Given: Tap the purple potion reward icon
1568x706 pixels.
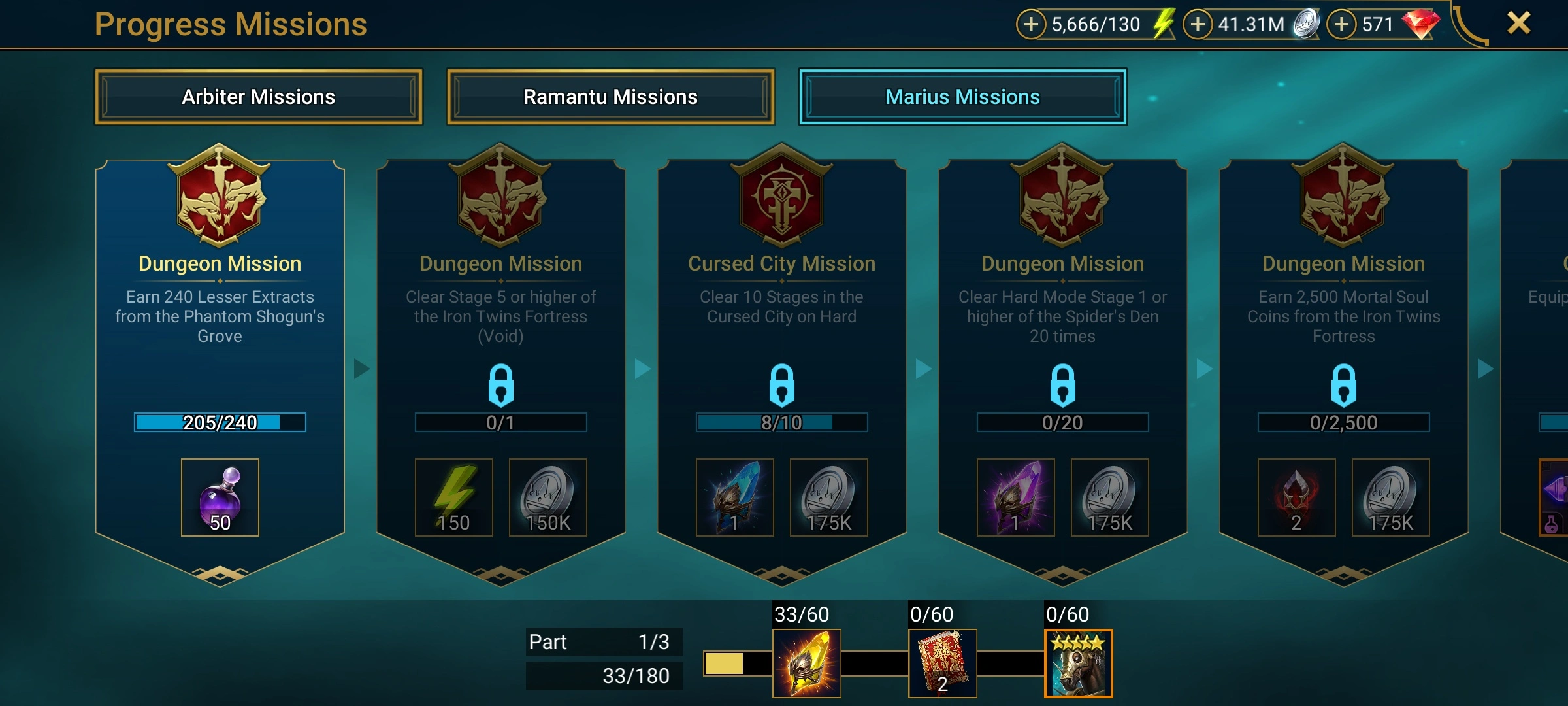Looking at the screenshot, I should (x=220, y=497).
